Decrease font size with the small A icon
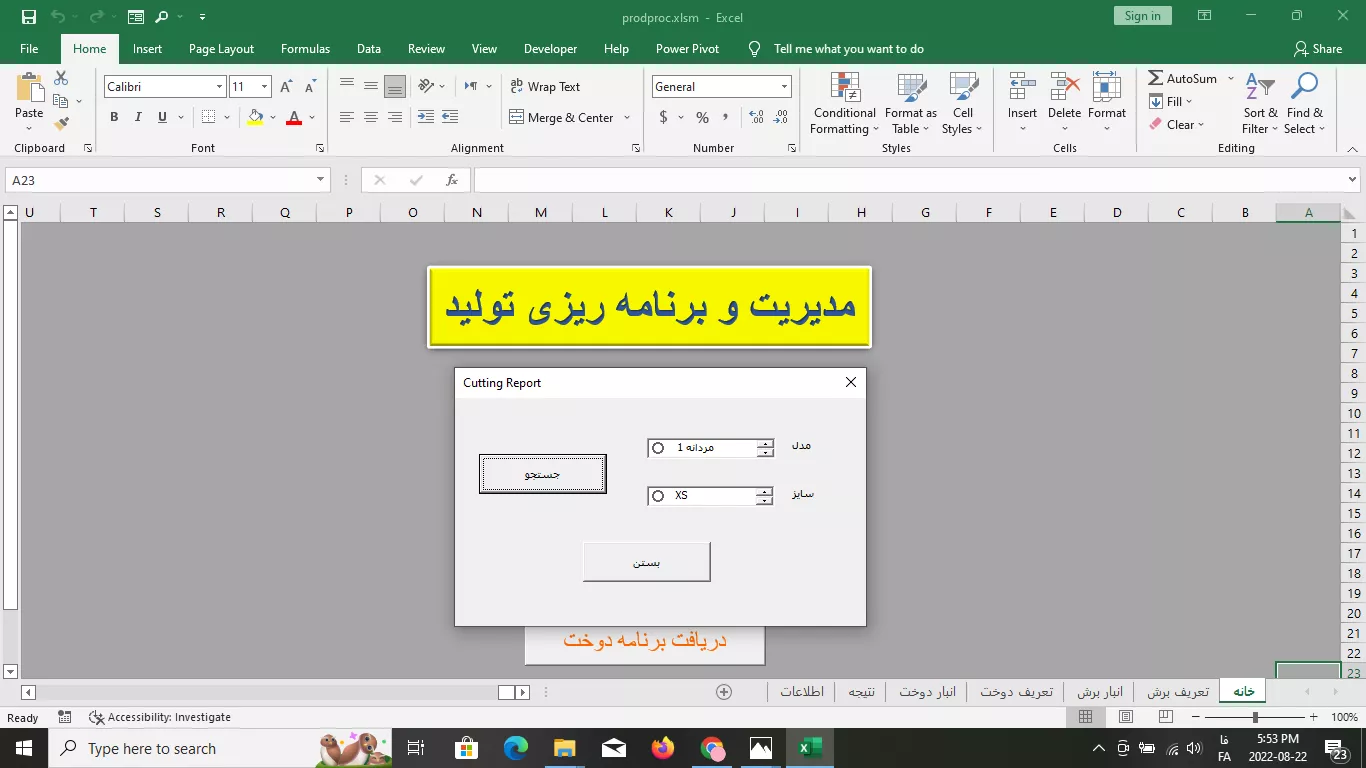 tap(310, 87)
